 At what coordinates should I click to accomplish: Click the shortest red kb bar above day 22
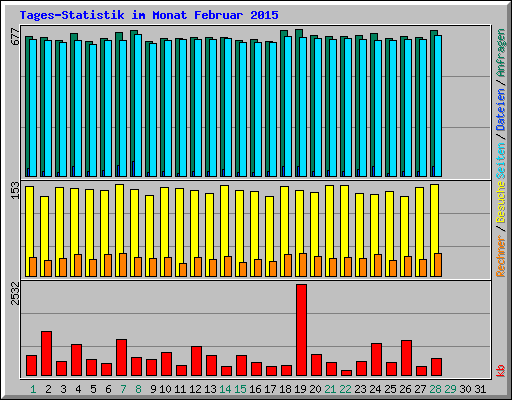tap(346, 373)
